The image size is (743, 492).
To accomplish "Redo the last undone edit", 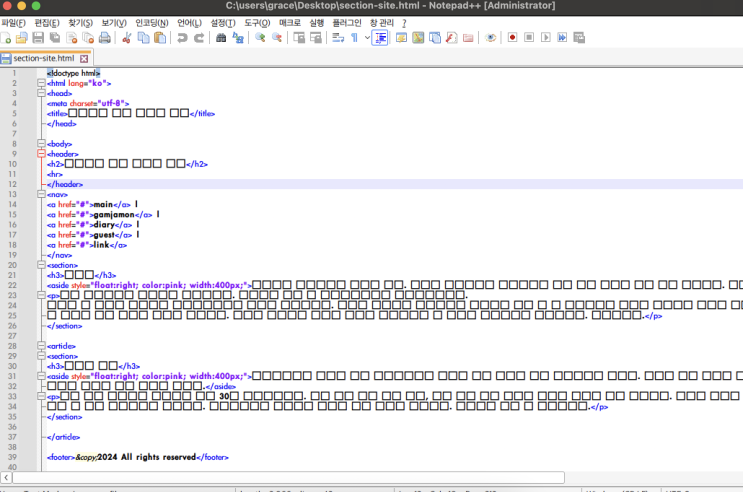I will click(x=199, y=38).
